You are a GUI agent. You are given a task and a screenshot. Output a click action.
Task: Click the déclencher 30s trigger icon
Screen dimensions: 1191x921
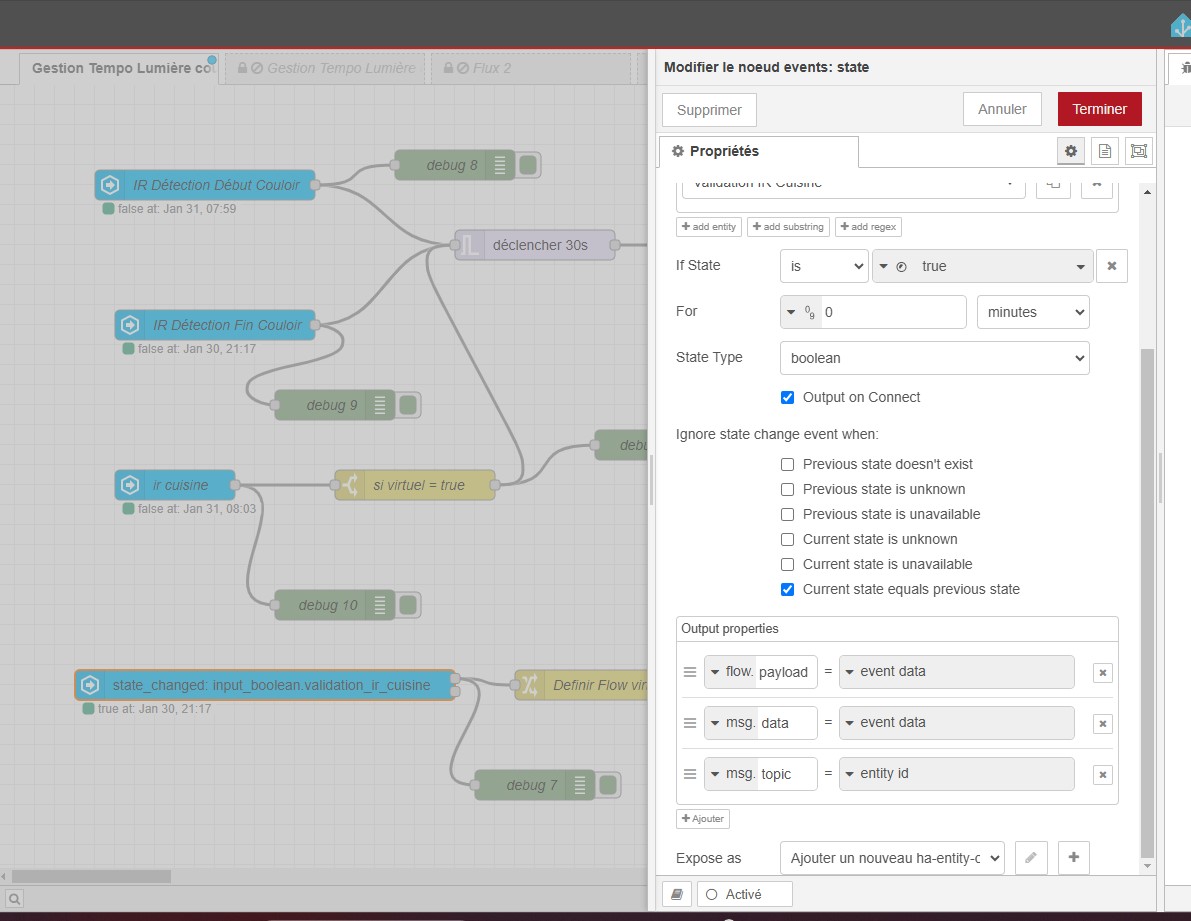pos(470,245)
